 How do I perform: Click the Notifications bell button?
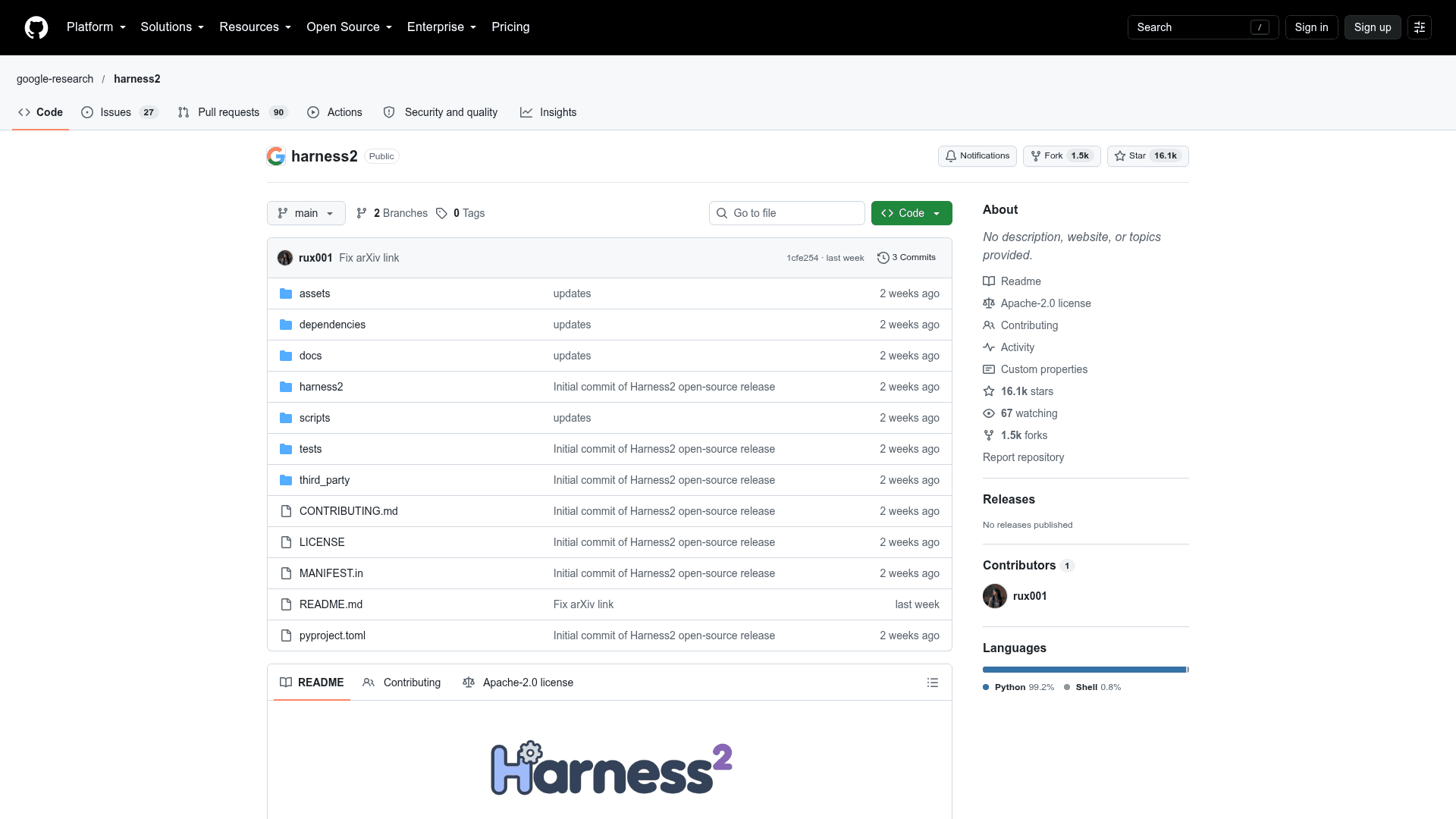tap(977, 156)
